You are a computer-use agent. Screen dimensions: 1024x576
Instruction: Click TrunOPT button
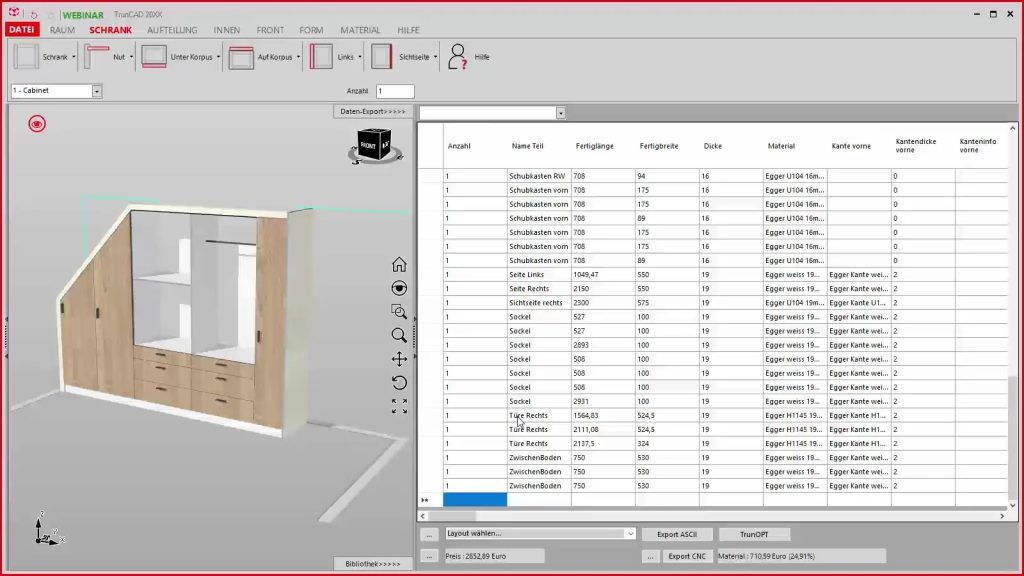(x=754, y=534)
